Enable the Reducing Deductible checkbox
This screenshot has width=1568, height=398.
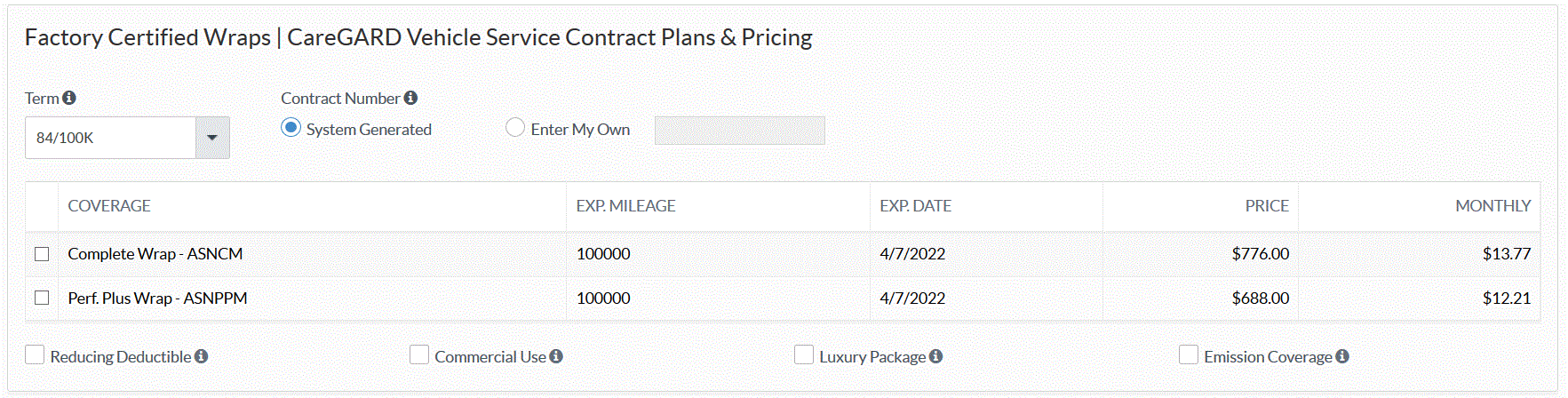[x=35, y=355]
